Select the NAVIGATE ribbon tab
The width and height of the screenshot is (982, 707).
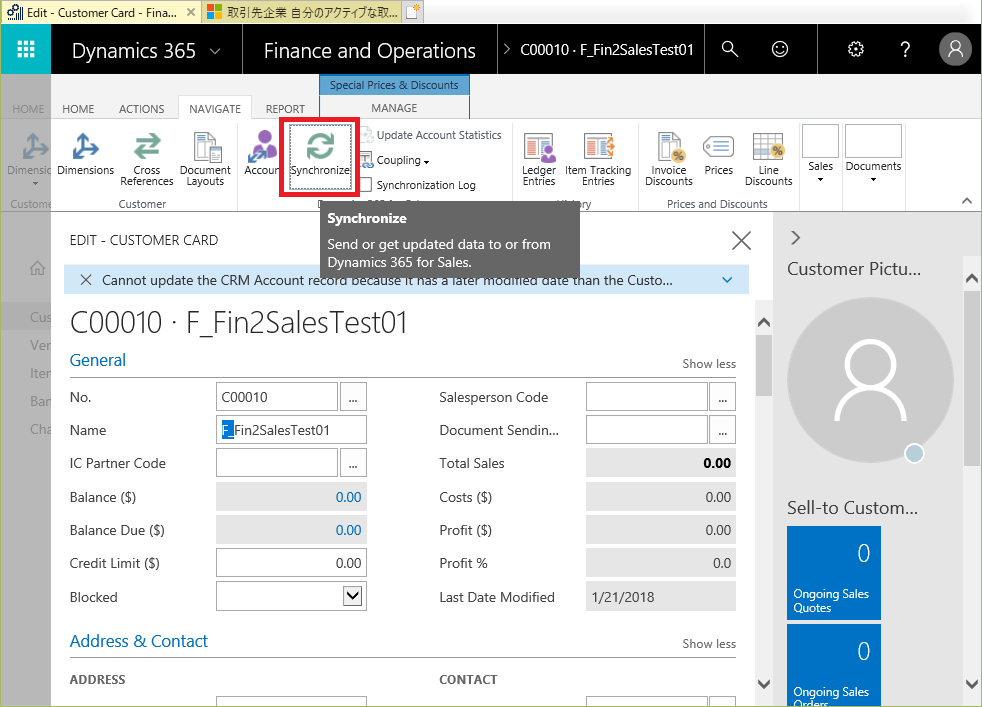[215, 109]
